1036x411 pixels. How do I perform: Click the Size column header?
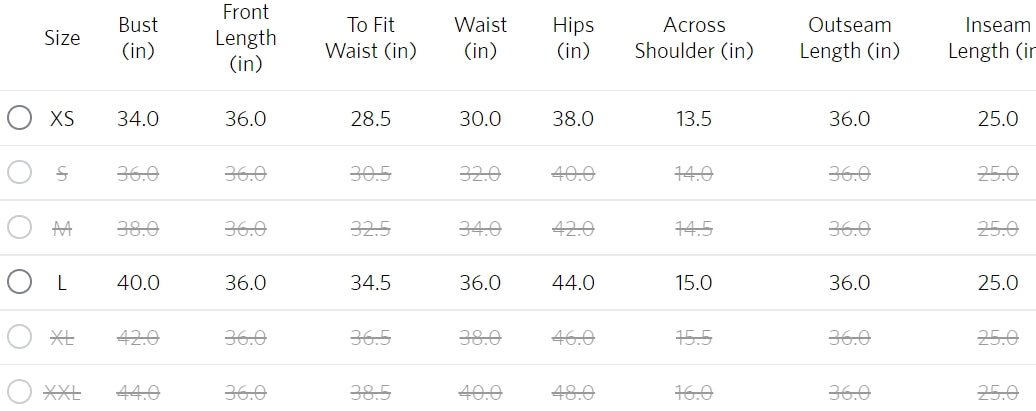point(62,38)
